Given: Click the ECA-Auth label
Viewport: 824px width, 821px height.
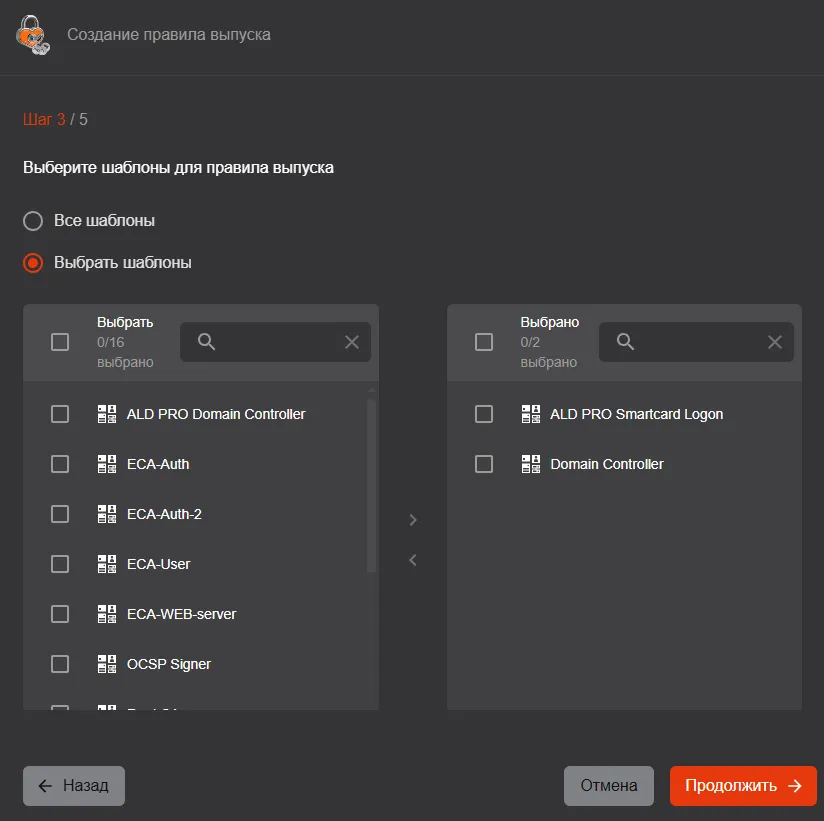Looking at the screenshot, I should pyautogui.click(x=158, y=464).
